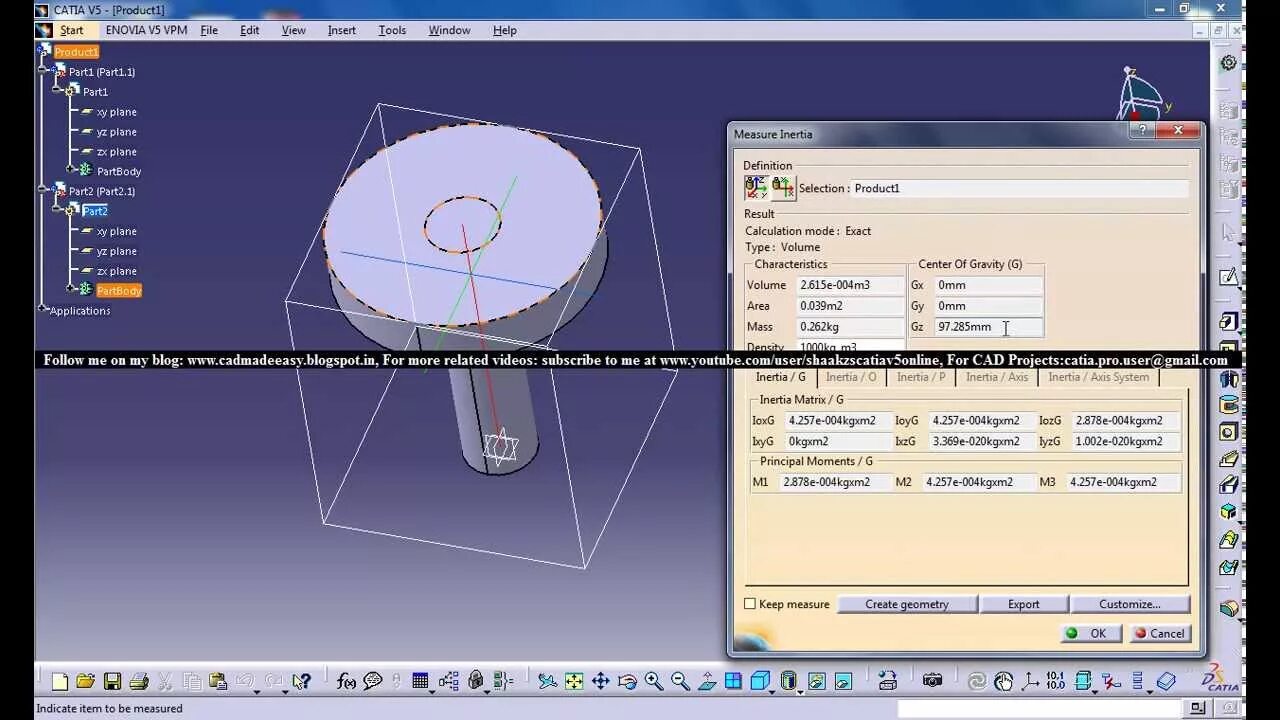This screenshot has width=1280, height=720.
Task: Click the Open file folder icon
Action: coord(86,681)
